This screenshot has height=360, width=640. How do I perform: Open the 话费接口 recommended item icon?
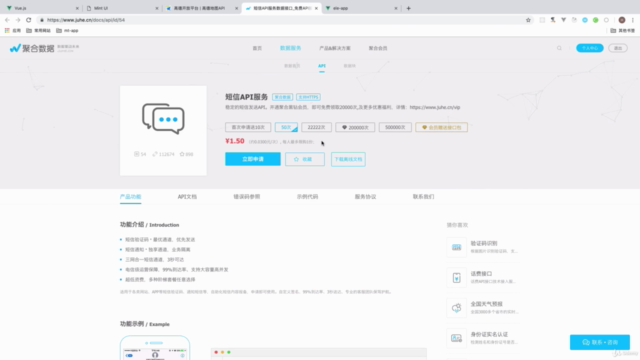(x=456, y=278)
